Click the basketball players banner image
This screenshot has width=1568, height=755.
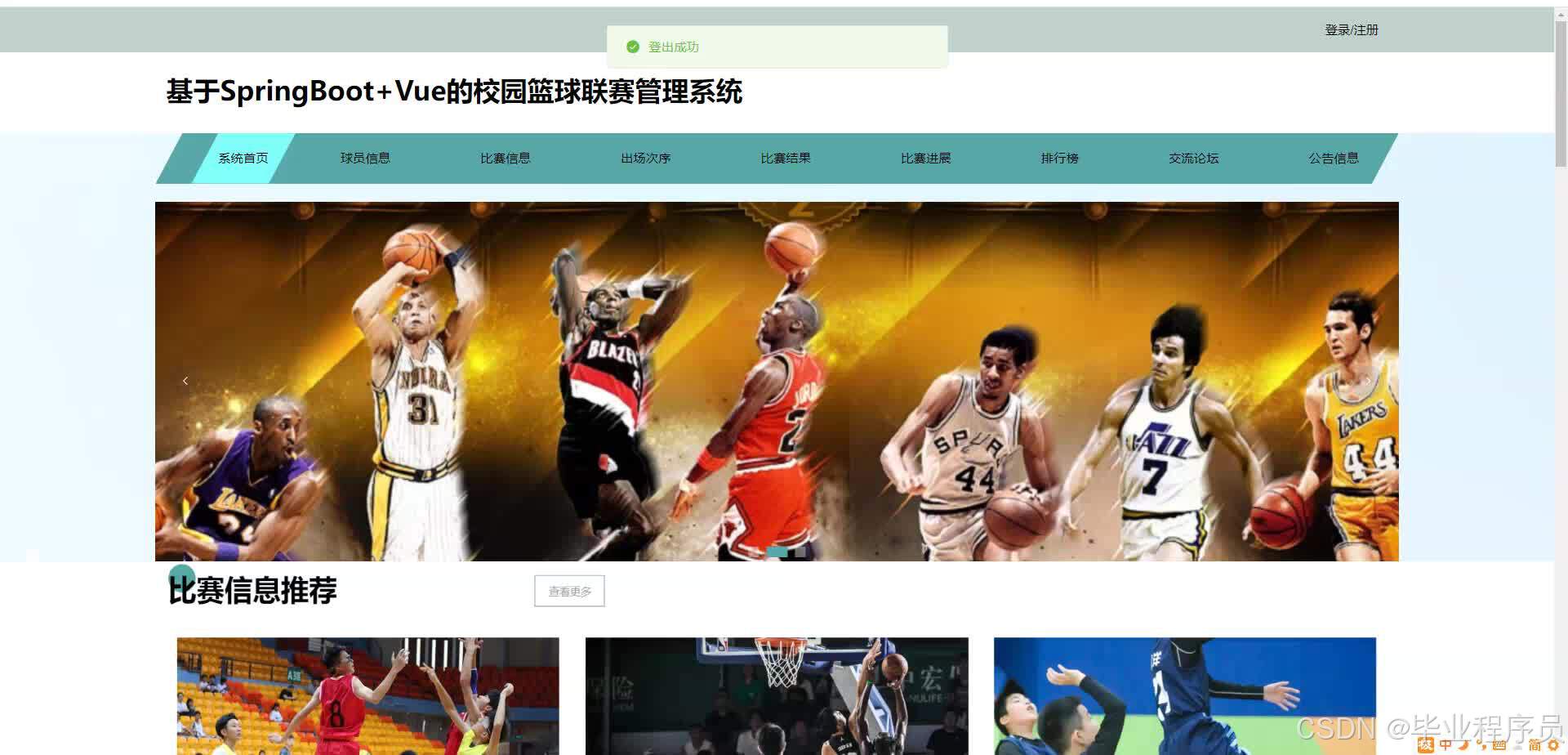point(777,381)
